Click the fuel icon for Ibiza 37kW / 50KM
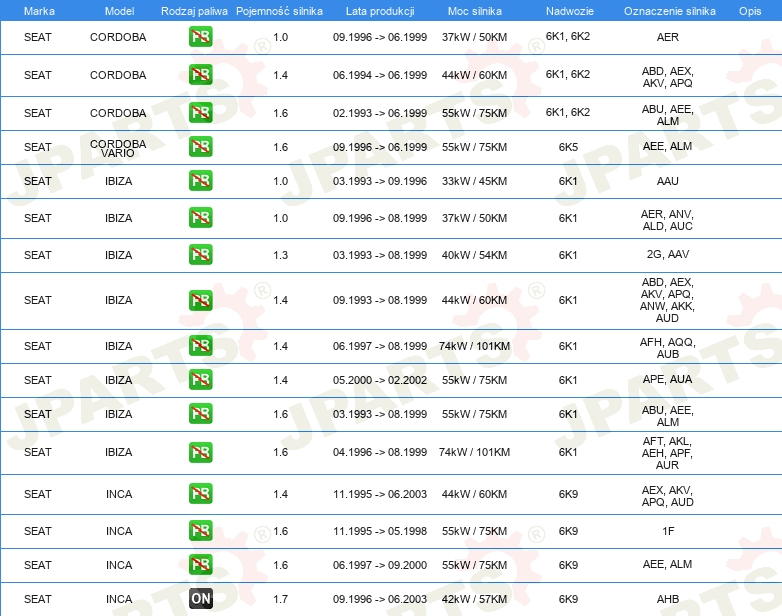The height and width of the screenshot is (616, 782). pyautogui.click(x=200, y=218)
